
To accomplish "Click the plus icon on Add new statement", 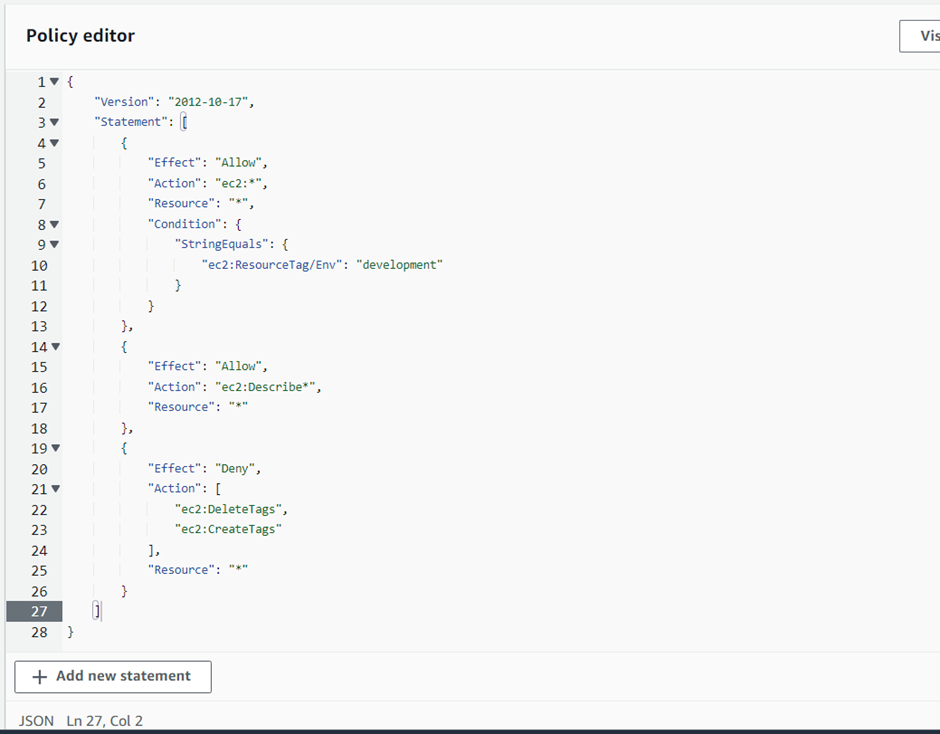I will click(x=39, y=677).
